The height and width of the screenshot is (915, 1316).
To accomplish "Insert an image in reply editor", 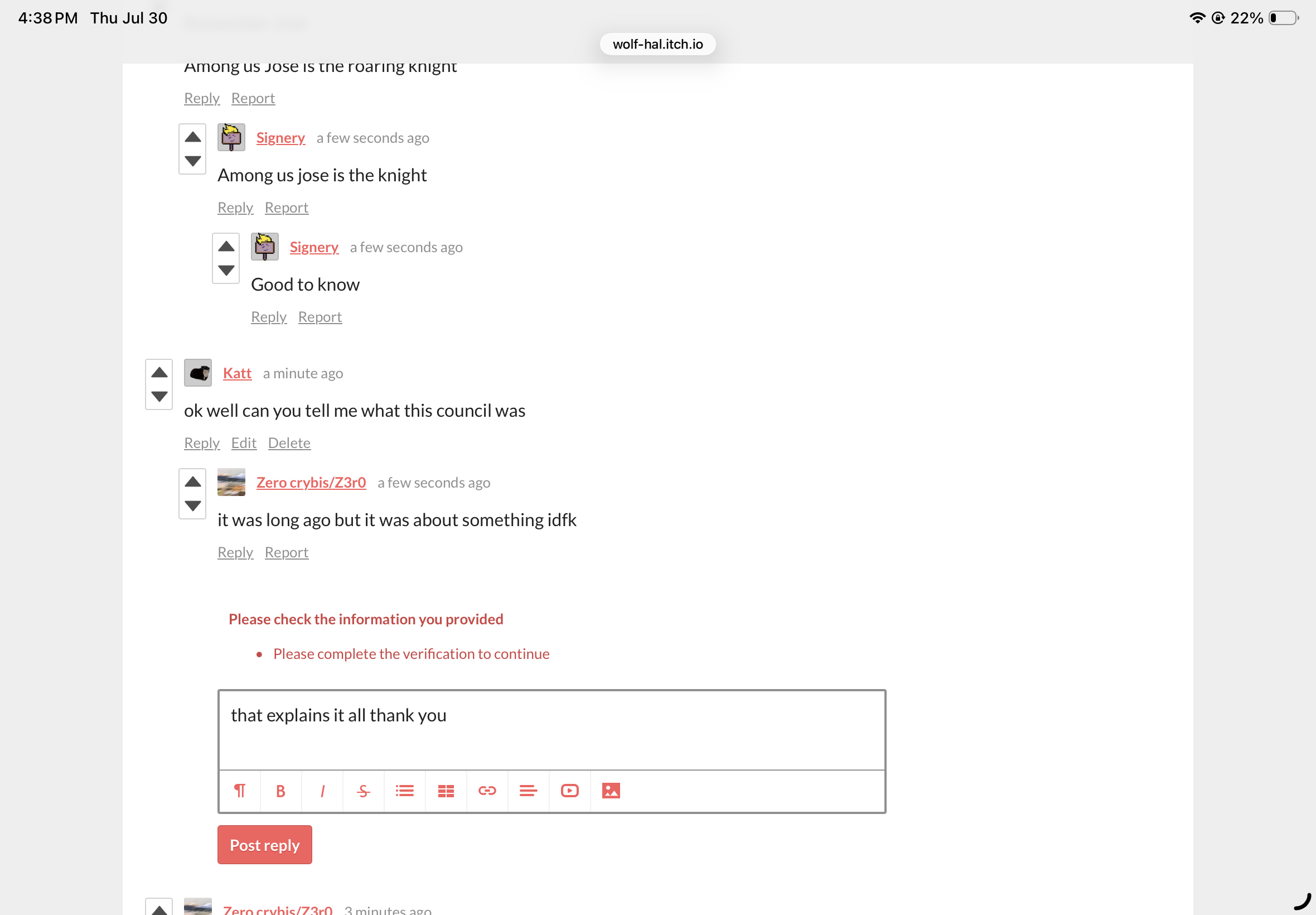I will click(x=611, y=791).
